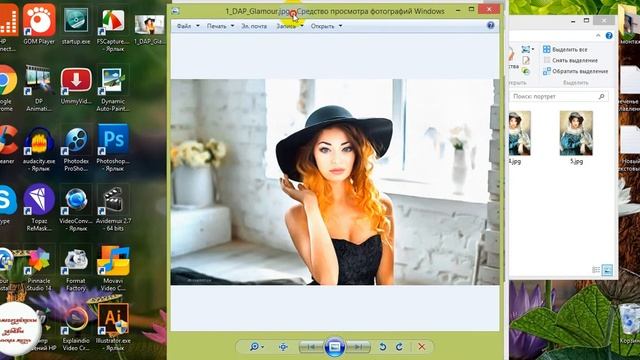Open DP Animation desktop icon
Image resolution: width=640 pixels, height=360 pixels.
(x=39, y=88)
